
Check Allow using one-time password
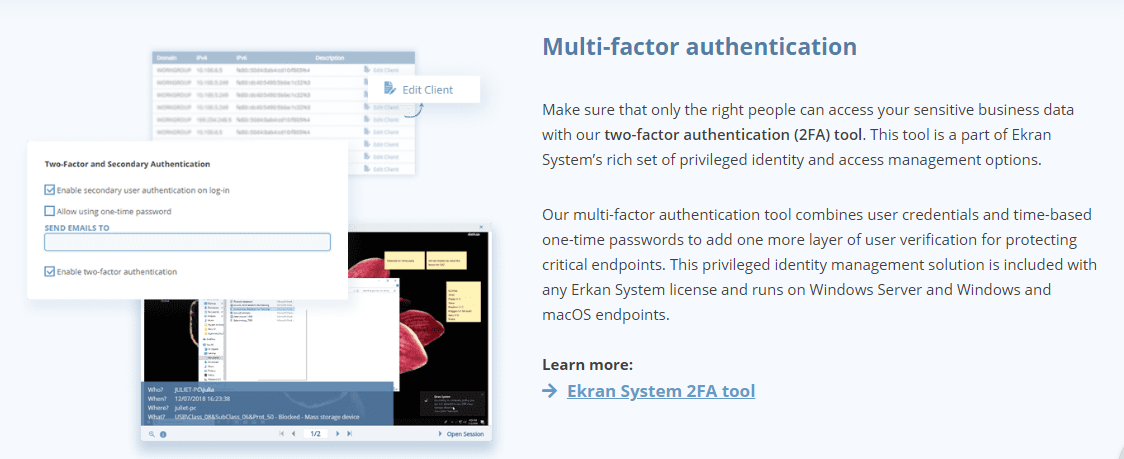(49, 211)
